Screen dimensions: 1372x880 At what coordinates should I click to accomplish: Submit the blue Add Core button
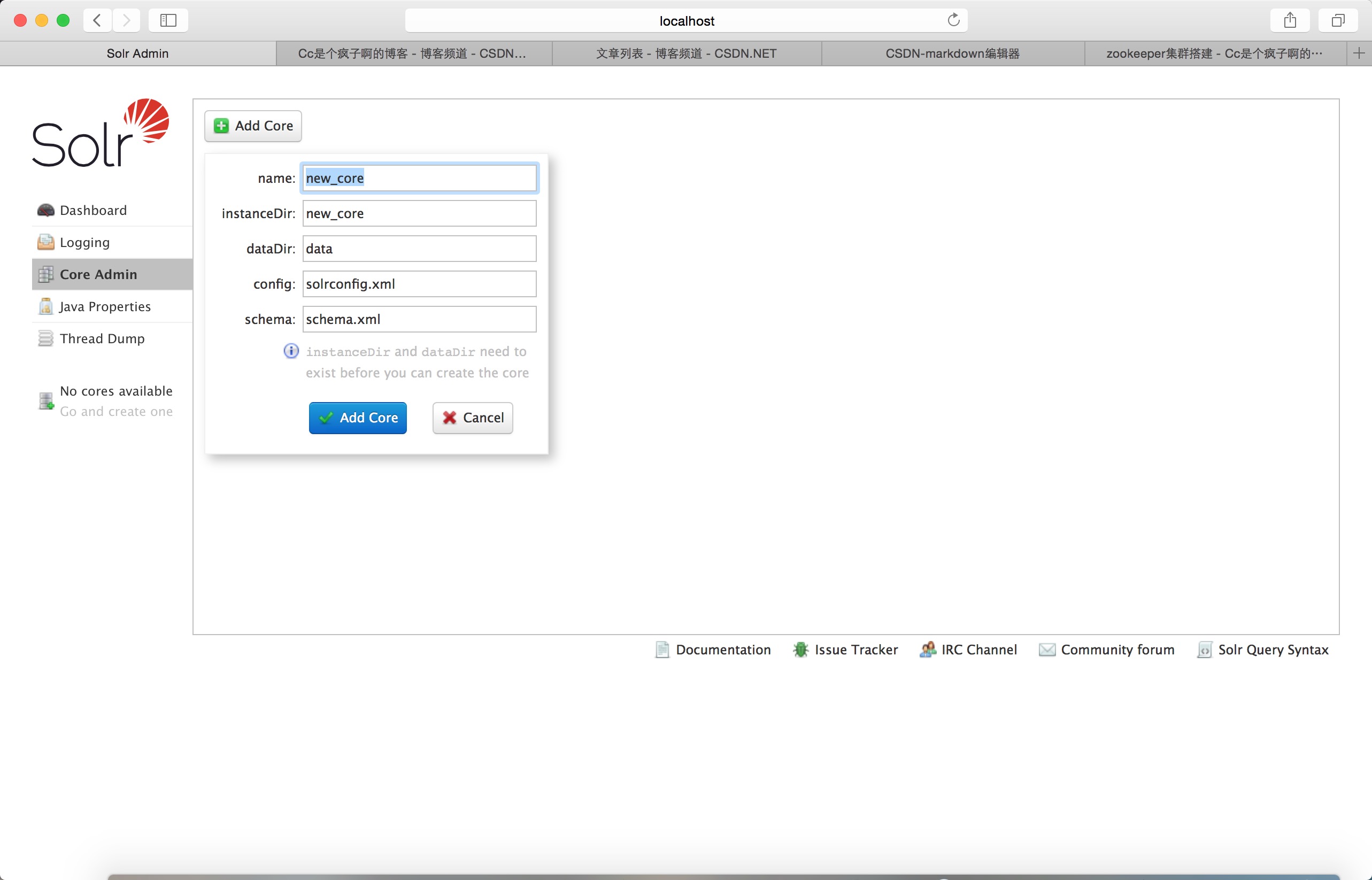click(x=358, y=418)
